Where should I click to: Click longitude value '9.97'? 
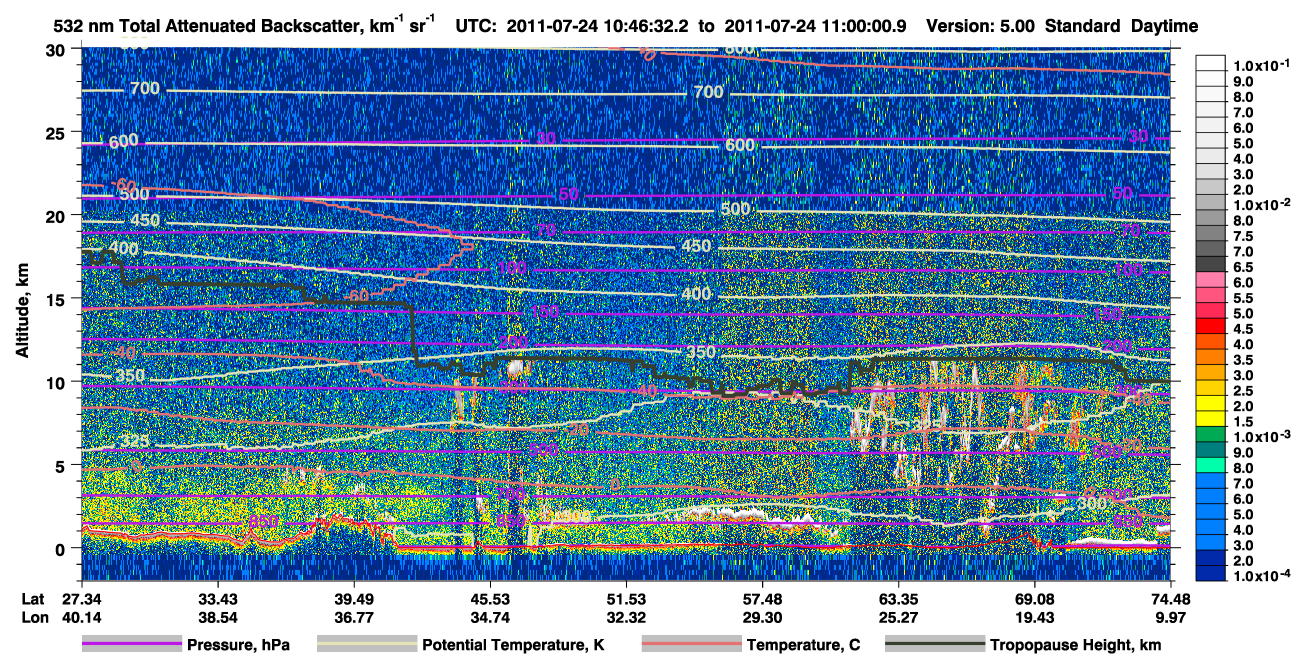(x=1173, y=618)
